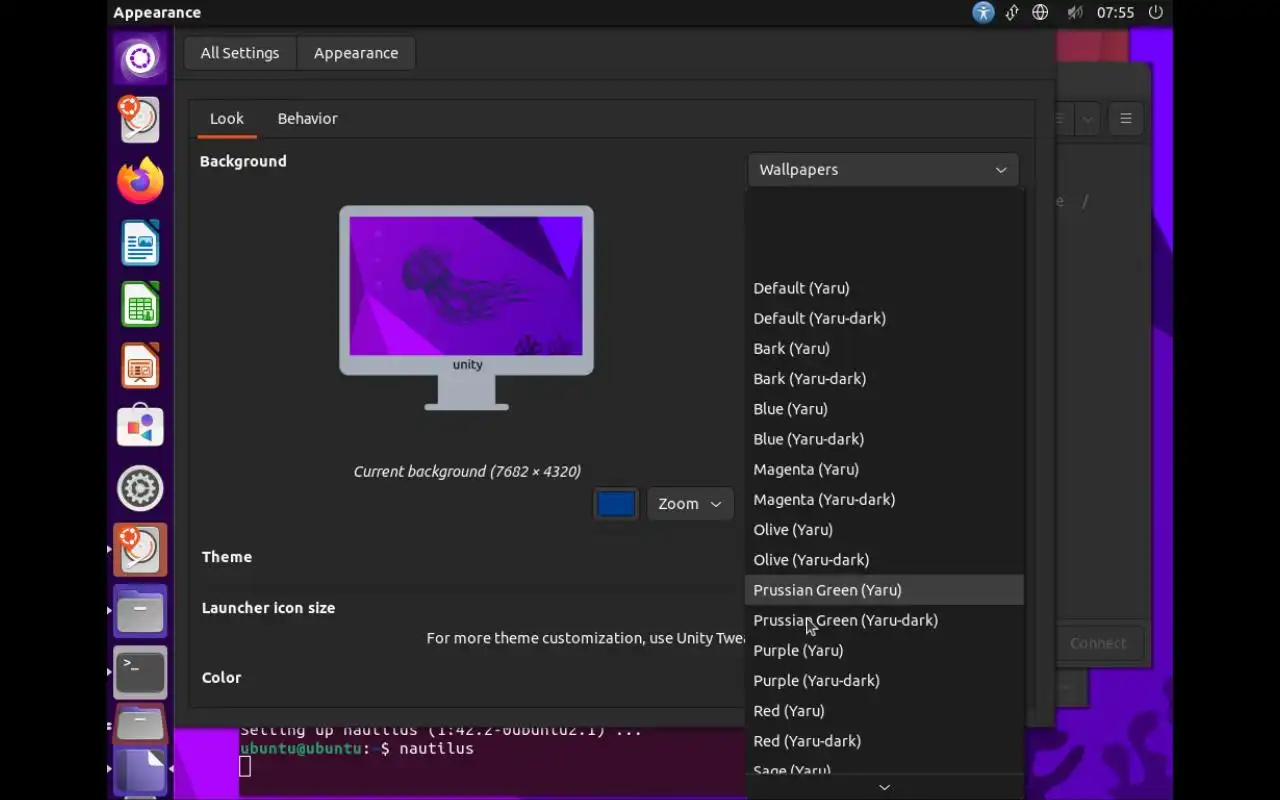Open the blue background color swatch
The height and width of the screenshot is (800, 1280).
pos(616,504)
